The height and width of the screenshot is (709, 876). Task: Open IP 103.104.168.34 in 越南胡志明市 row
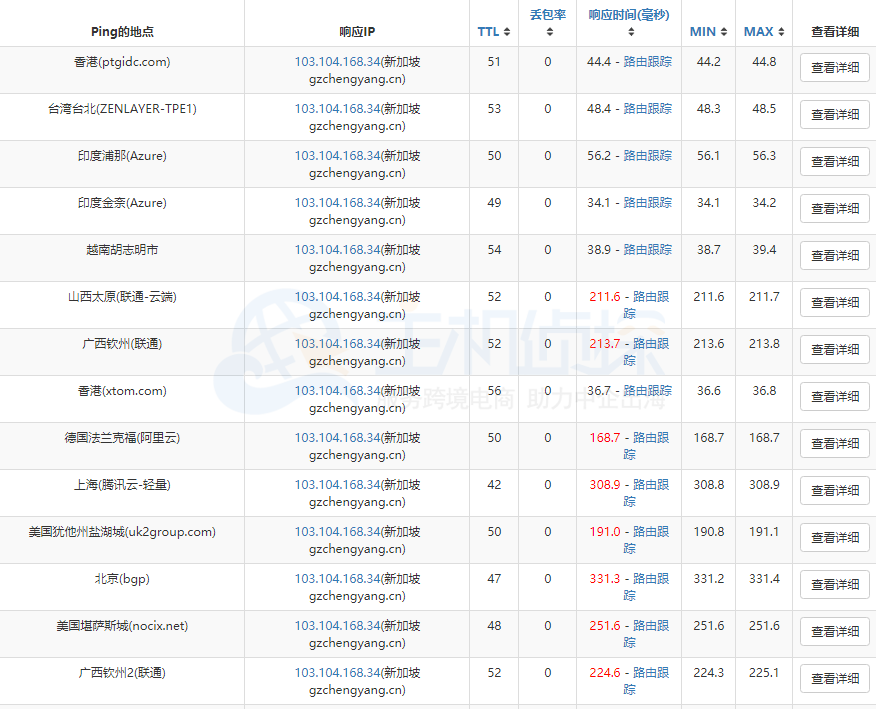(337, 249)
